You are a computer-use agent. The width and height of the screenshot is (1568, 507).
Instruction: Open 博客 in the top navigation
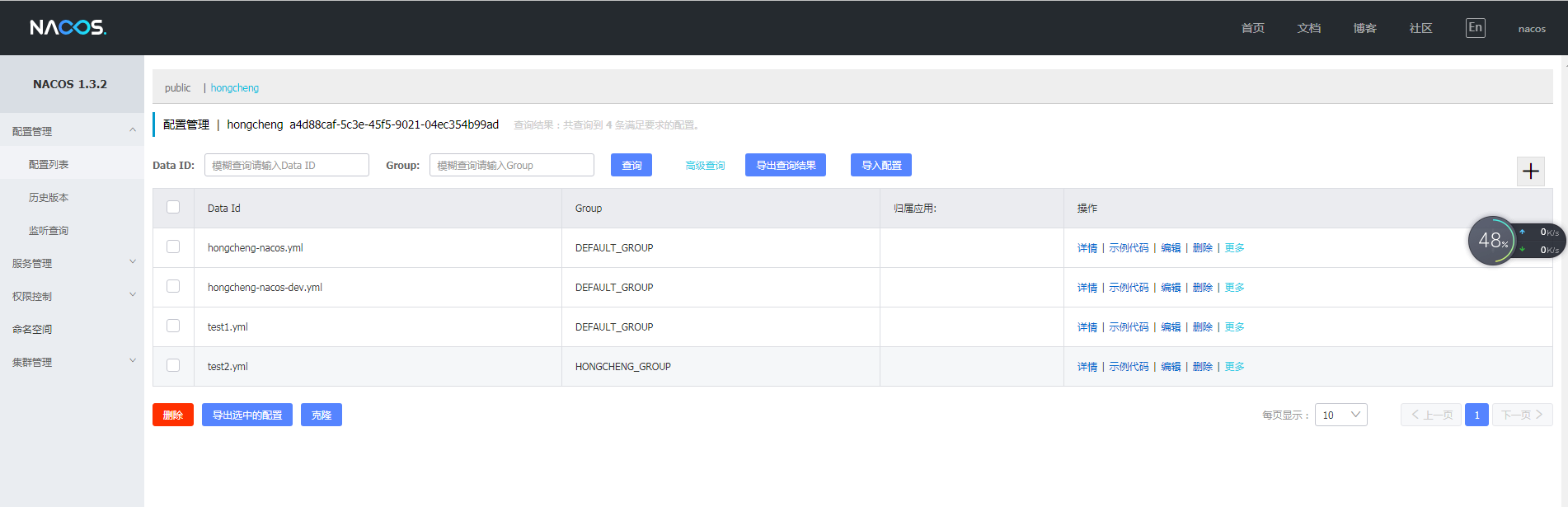[x=1364, y=28]
